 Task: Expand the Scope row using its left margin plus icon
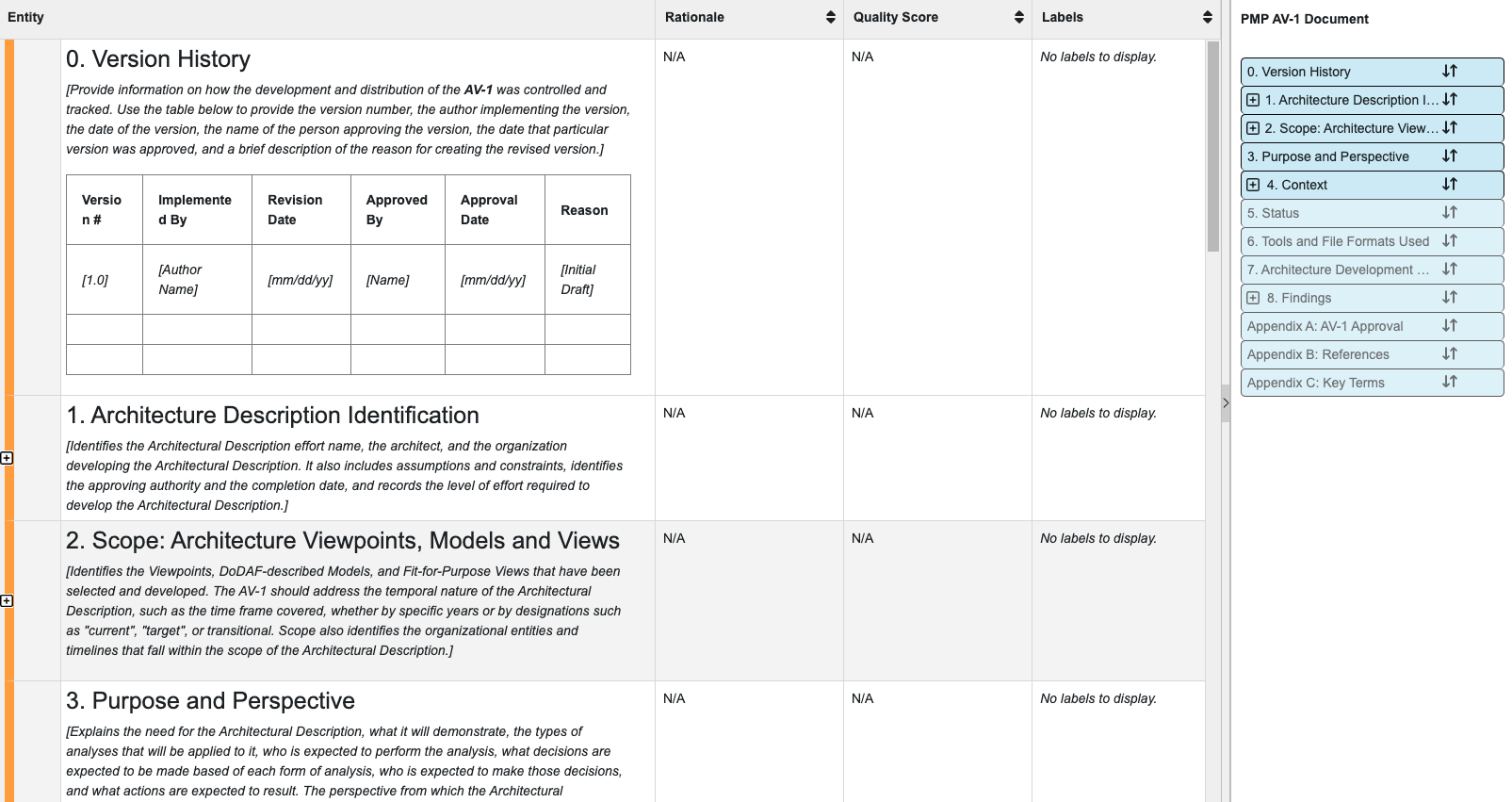8,600
